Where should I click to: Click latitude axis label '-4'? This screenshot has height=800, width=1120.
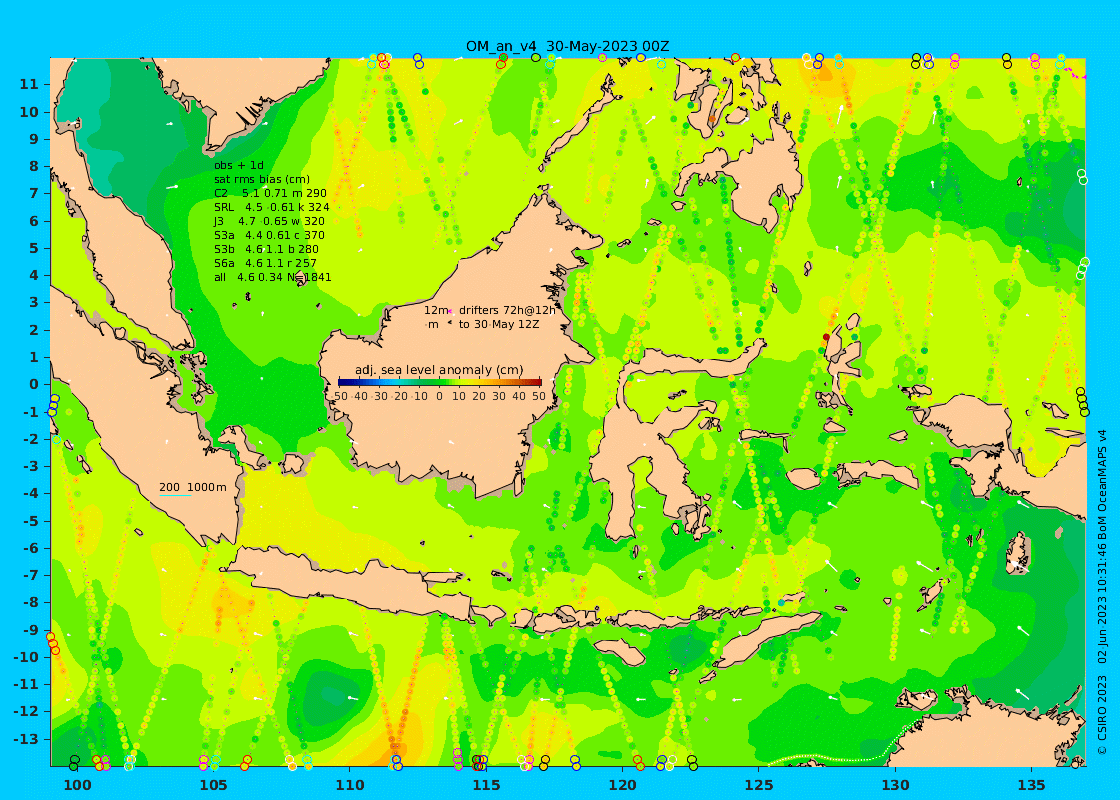coord(31,494)
